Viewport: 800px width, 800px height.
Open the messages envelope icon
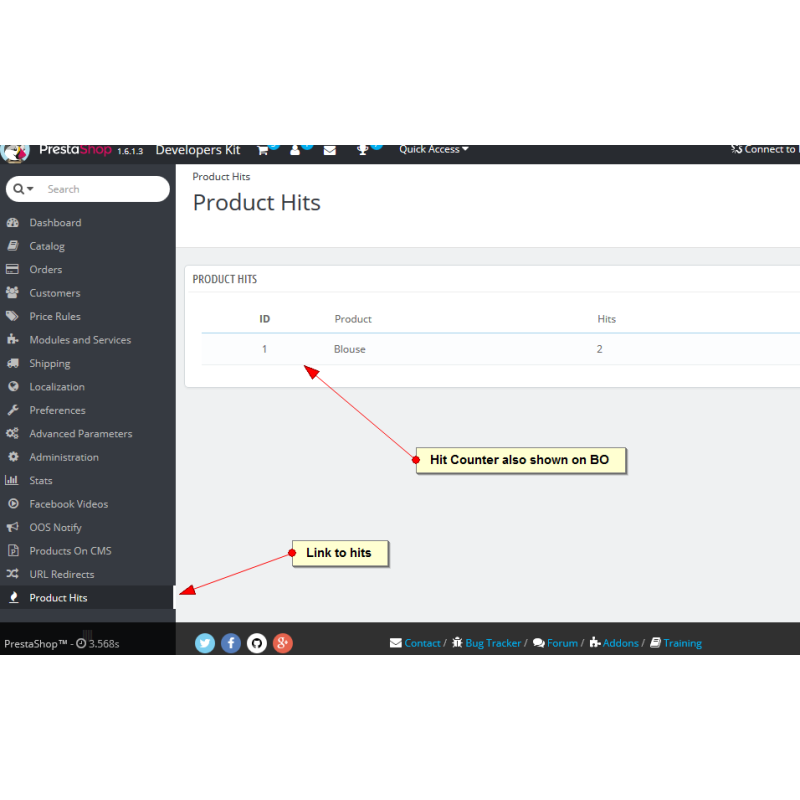tap(330, 151)
